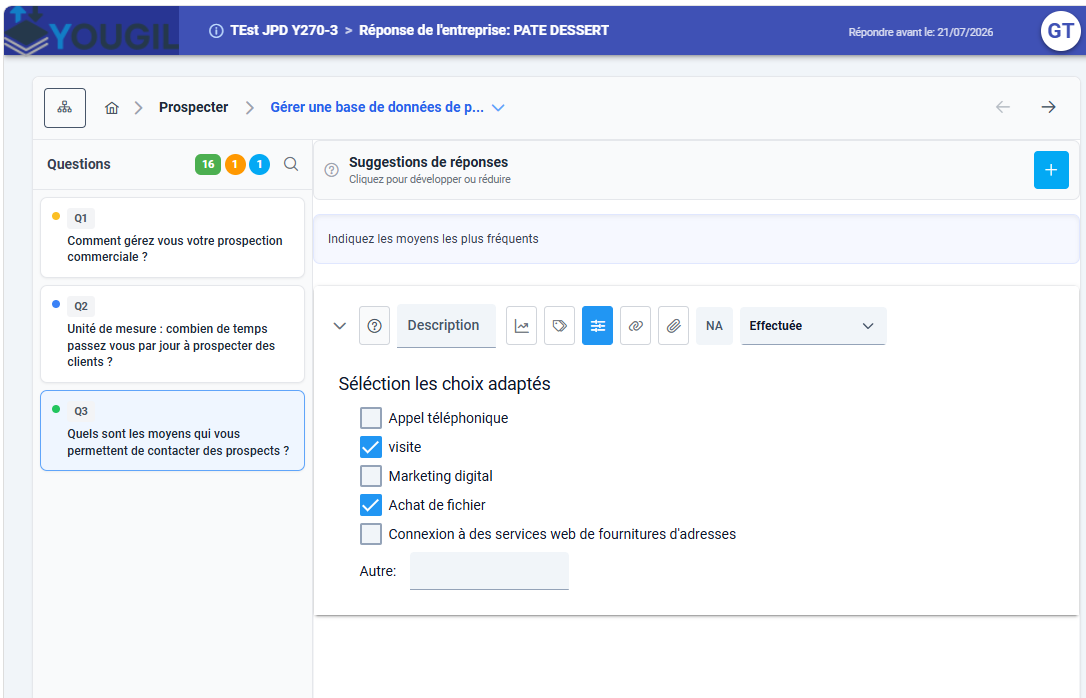This screenshot has height=698, width=1086.
Task: Click the Autre text field
Action: click(489, 571)
